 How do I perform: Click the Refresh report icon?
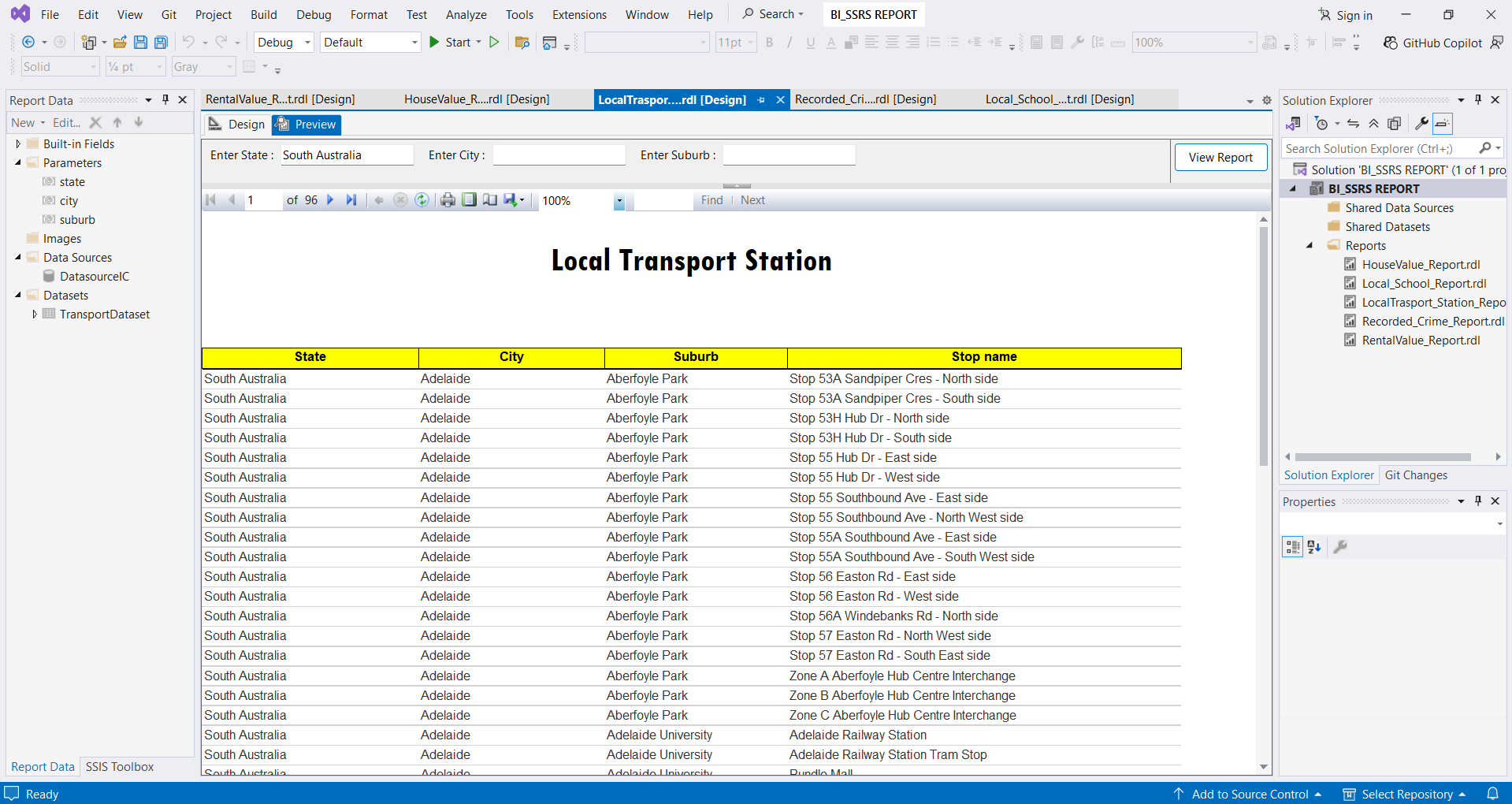tap(422, 200)
